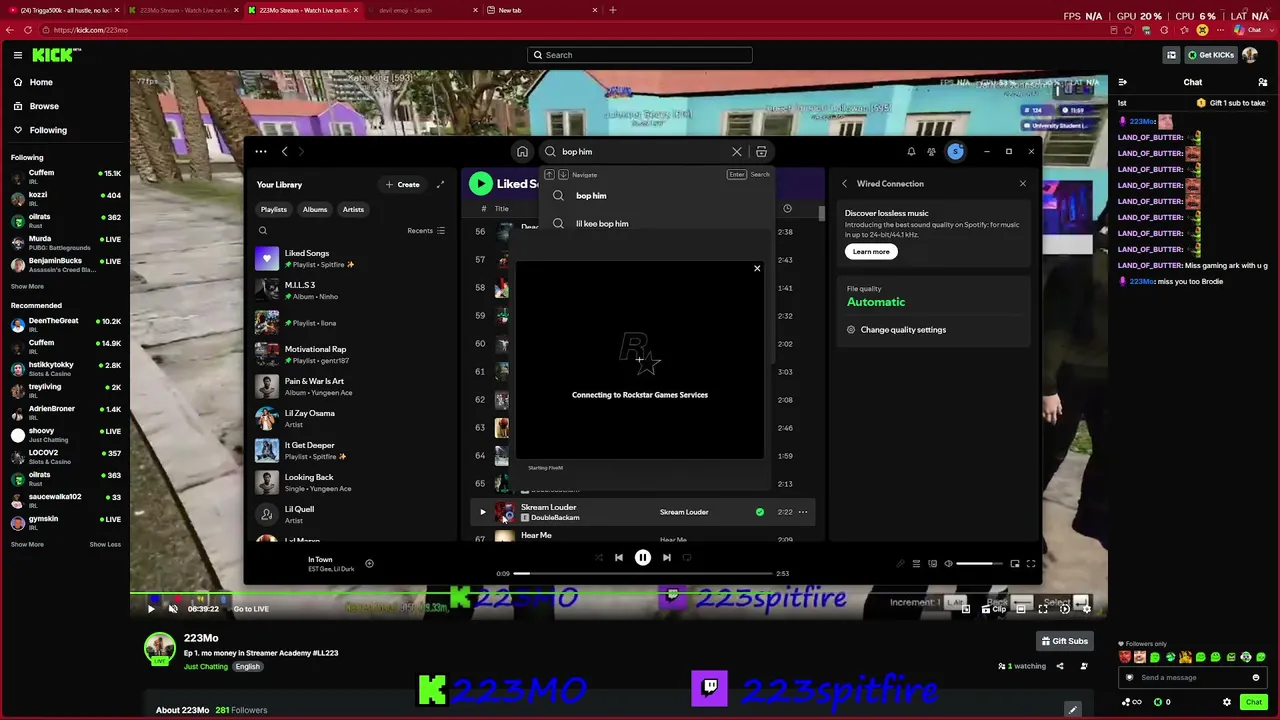The image size is (1280, 720).
Task: Play the Skream Louder track
Action: pyautogui.click(x=482, y=512)
